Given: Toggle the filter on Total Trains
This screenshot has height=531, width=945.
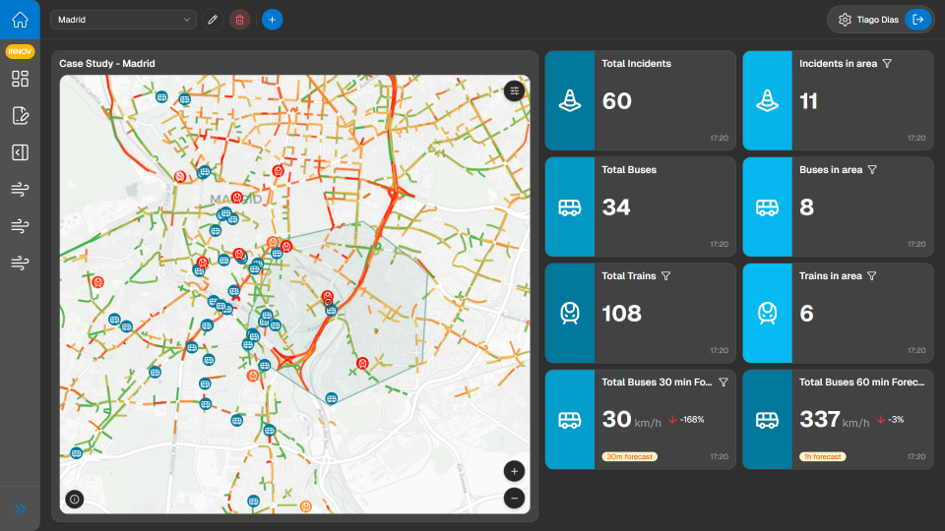Looking at the screenshot, I should coord(666,276).
